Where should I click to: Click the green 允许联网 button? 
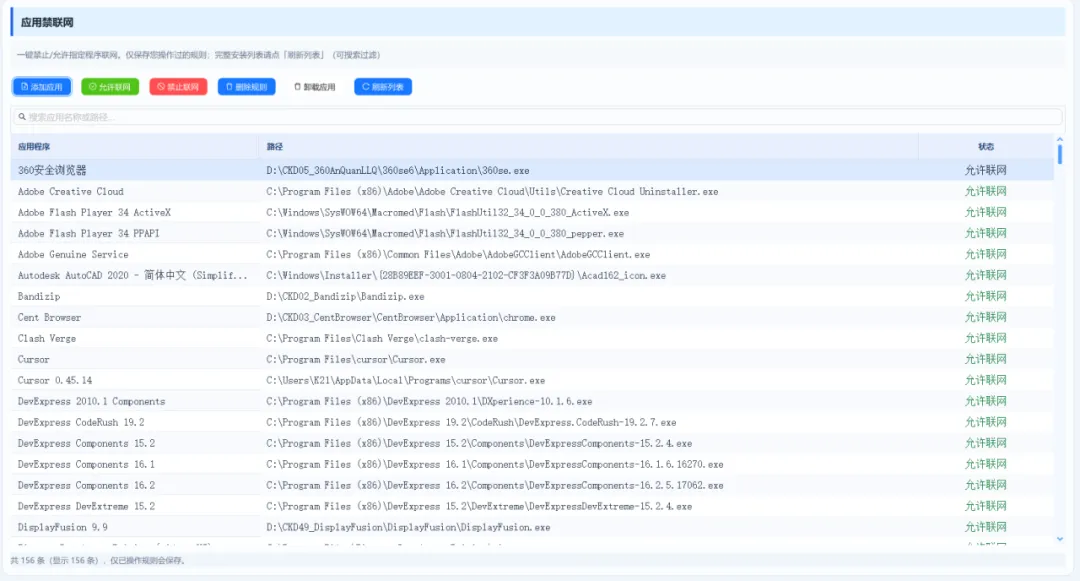pyautogui.click(x=110, y=87)
